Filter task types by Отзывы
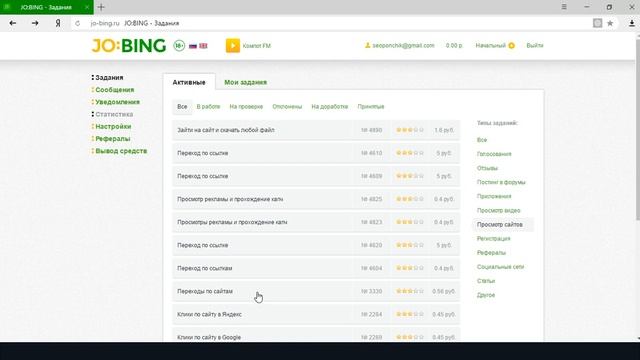This screenshot has height=360, width=640. (x=487, y=168)
